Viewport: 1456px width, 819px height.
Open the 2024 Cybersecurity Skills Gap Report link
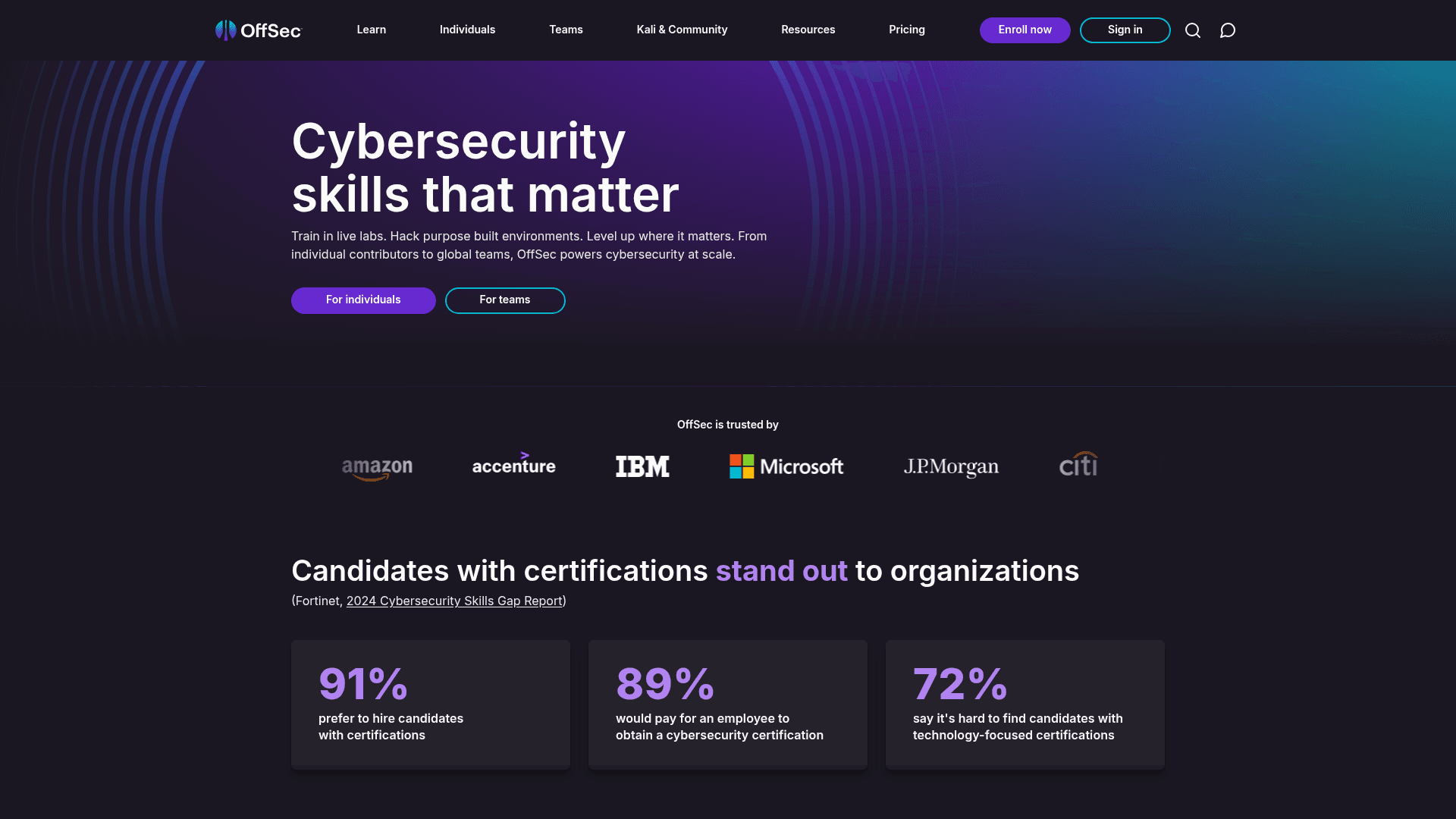click(453, 601)
